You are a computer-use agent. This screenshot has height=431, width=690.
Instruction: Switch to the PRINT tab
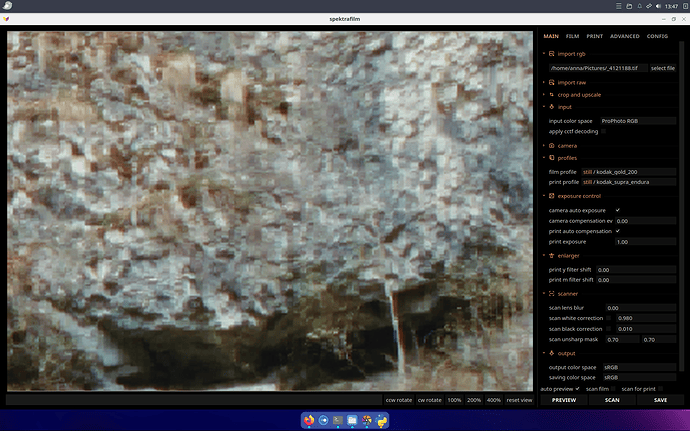pos(595,36)
